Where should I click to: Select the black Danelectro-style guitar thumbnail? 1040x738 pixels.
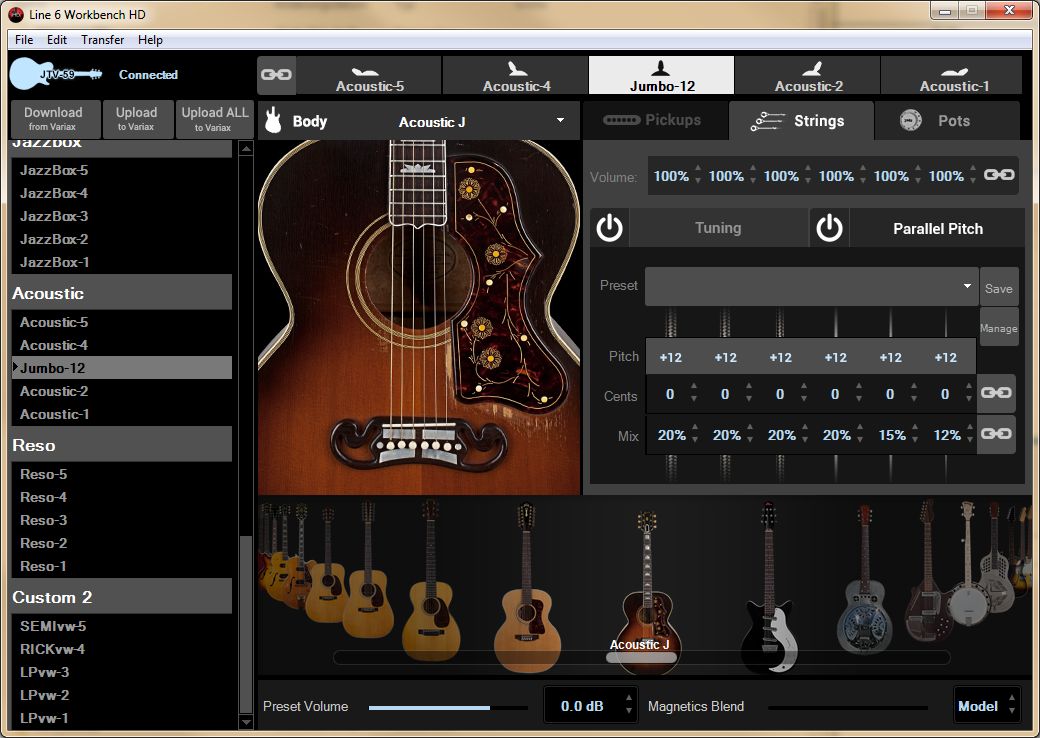coord(768,587)
